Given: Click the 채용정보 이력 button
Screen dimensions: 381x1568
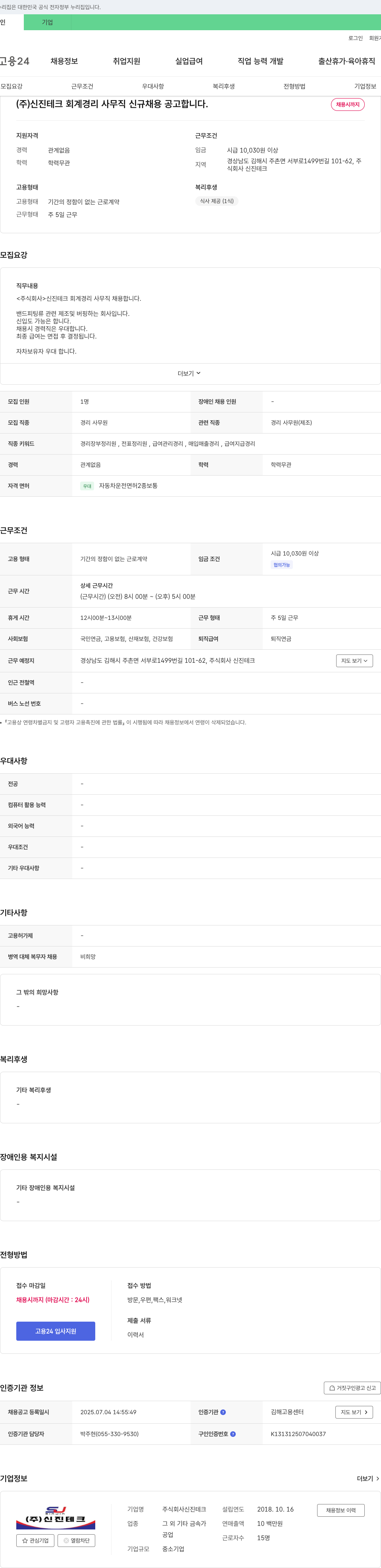Looking at the screenshot, I should 341,1510.
